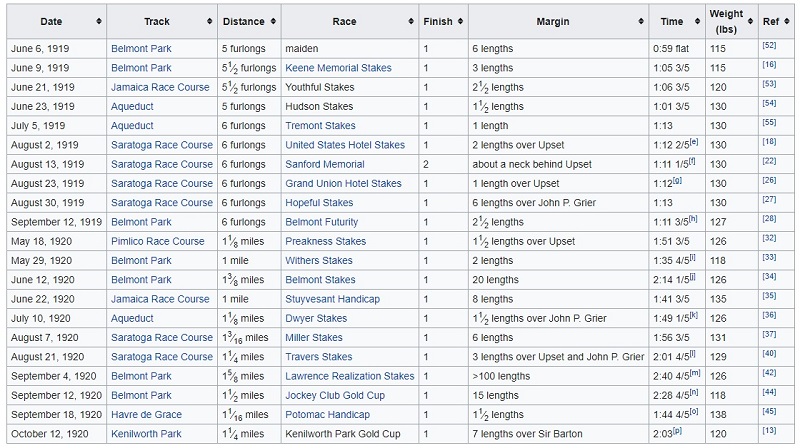
Task: Select the 'maiden' race cell
Action: pyautogui.click(x=349, y=49)
